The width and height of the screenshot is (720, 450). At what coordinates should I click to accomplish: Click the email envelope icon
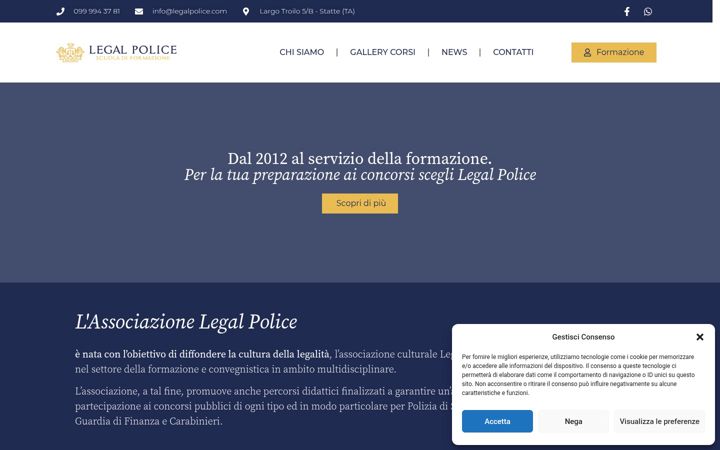click(139, 11)
